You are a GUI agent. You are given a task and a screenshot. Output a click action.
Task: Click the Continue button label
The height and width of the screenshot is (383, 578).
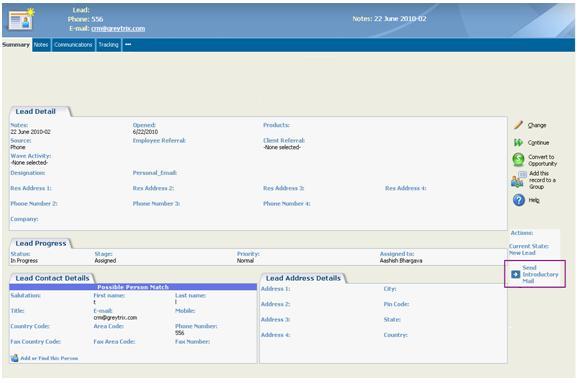[x=539, y=143]
